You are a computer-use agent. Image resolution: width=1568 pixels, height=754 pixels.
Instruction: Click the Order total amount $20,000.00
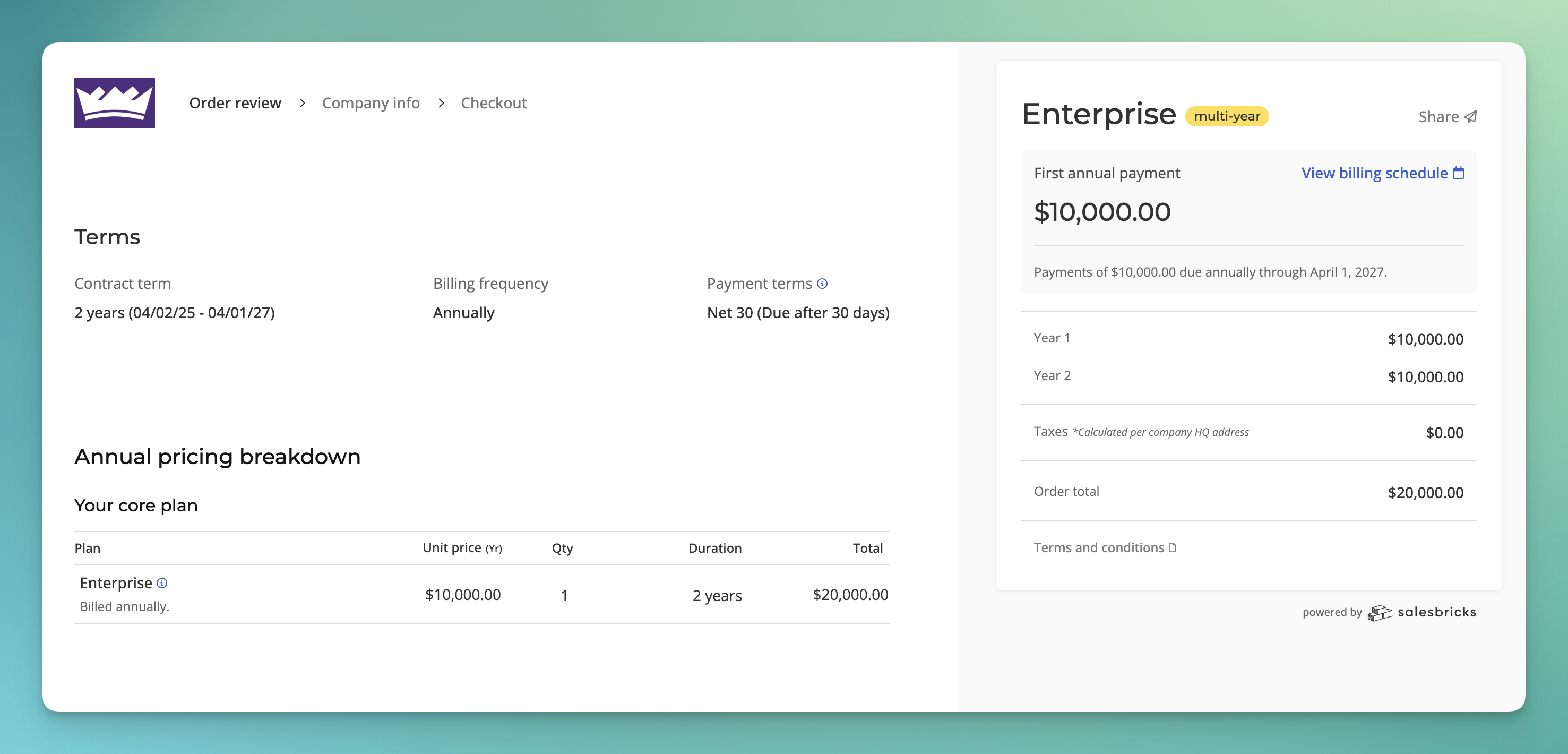tap(1425, 493)
